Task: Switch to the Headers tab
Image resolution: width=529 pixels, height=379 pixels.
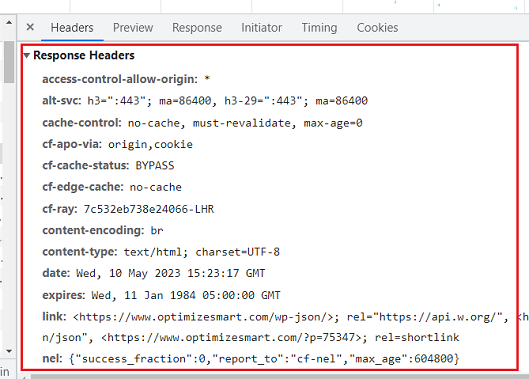Action: (x=72, y=28)
